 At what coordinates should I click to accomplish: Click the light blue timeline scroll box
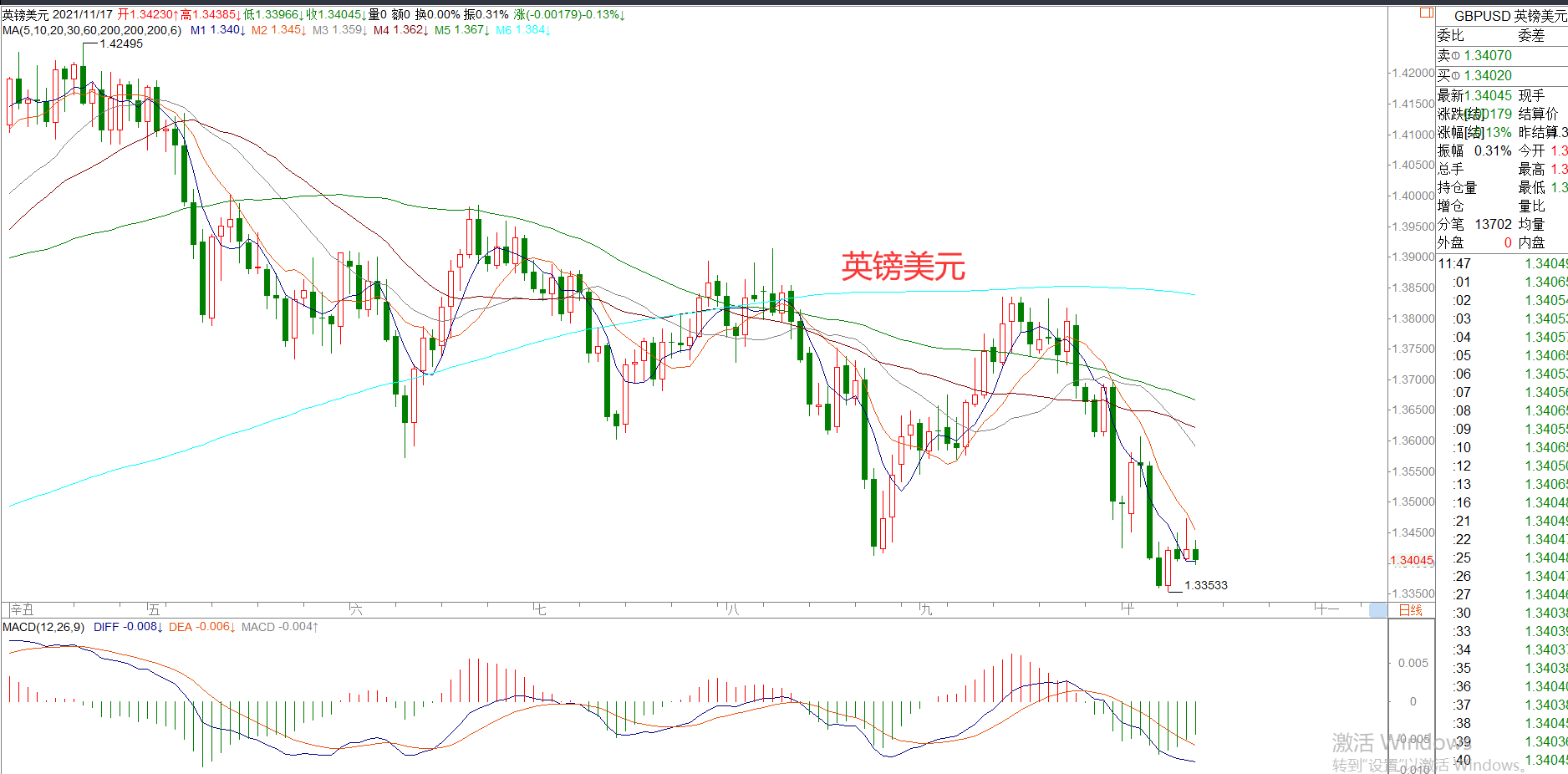coord(1378,610)
